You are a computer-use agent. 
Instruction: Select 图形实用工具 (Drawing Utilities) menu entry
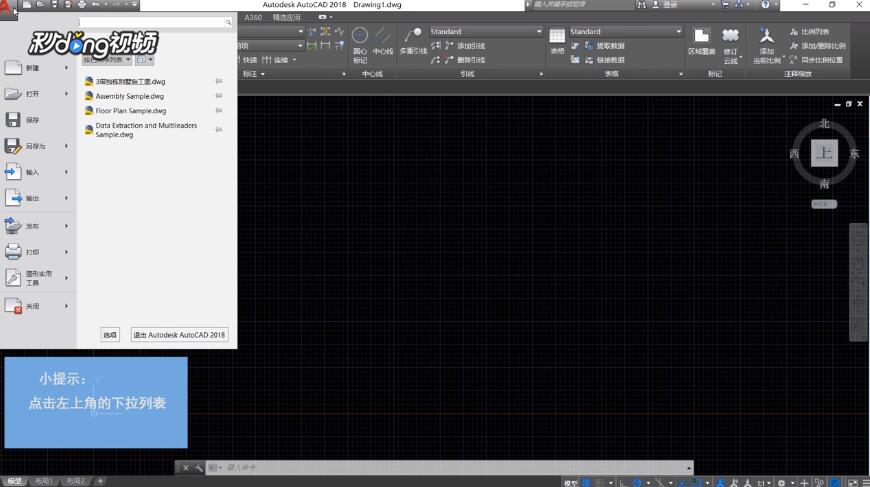38,278
